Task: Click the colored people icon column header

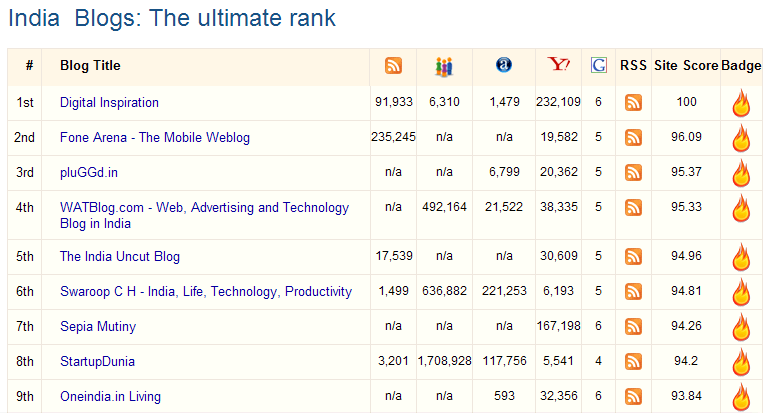Action: pos(444,66)
